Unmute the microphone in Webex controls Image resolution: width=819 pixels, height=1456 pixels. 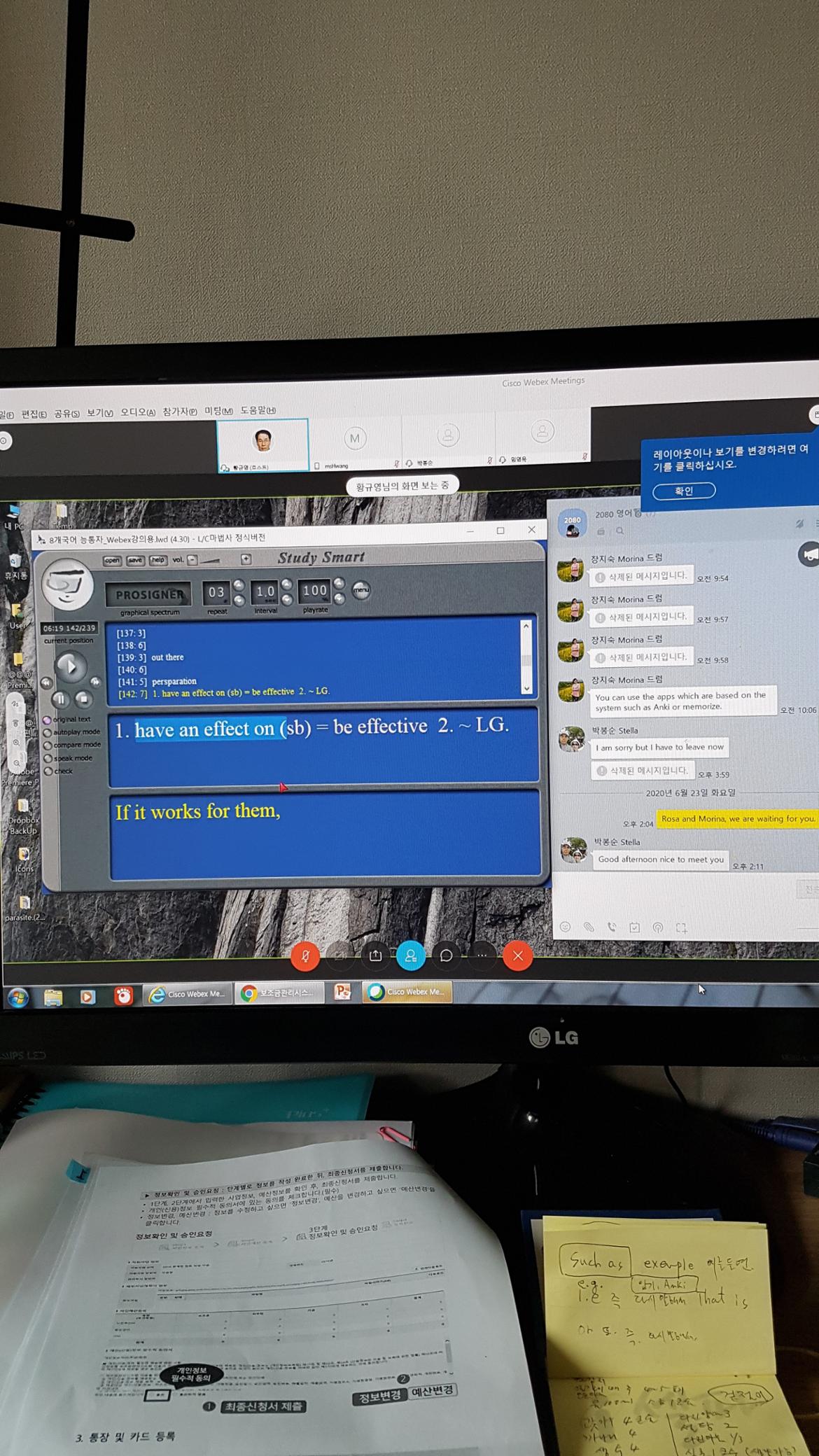pyautogui.click(x=305, y=956)
